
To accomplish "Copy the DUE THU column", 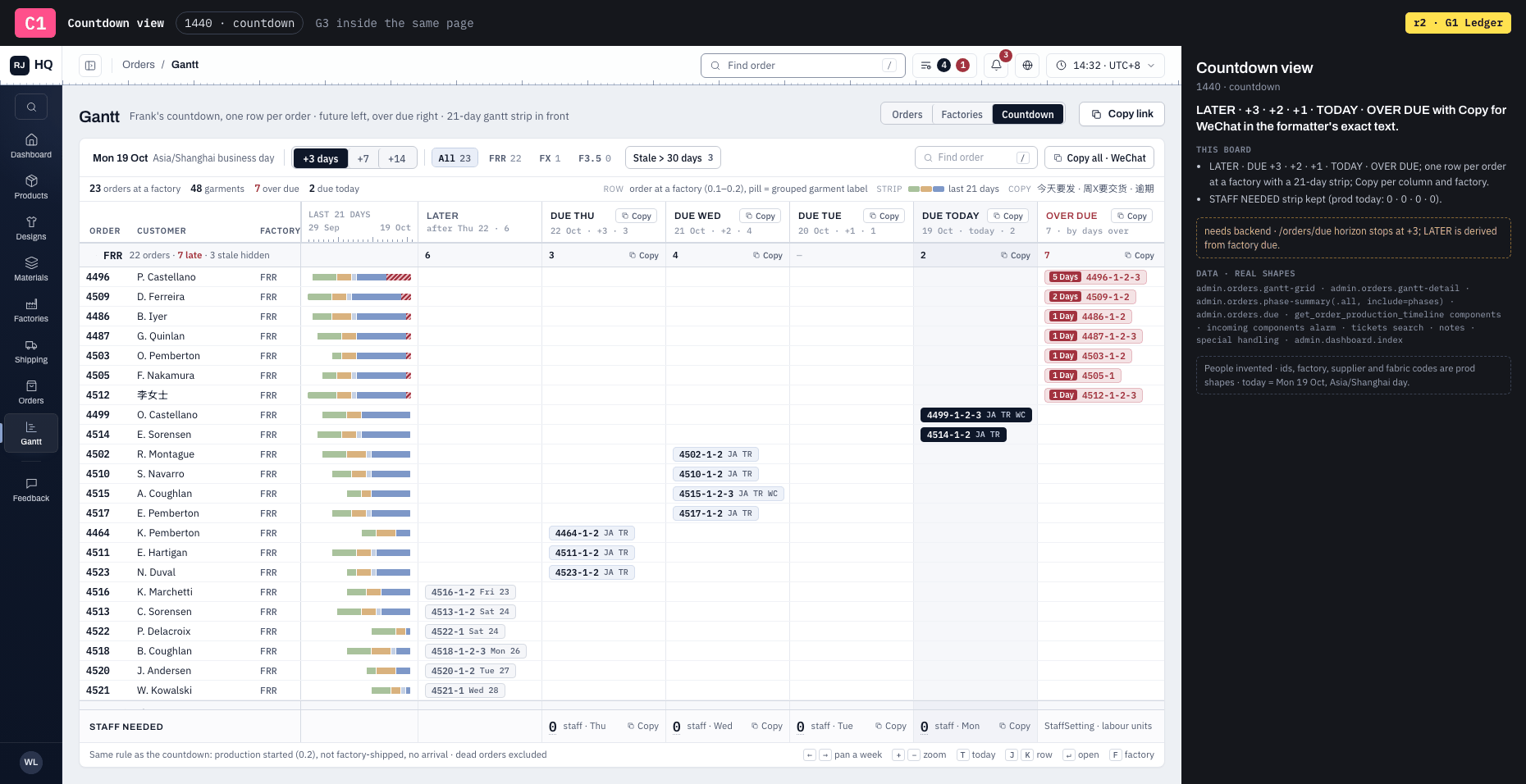I will (x=636, y=216).
